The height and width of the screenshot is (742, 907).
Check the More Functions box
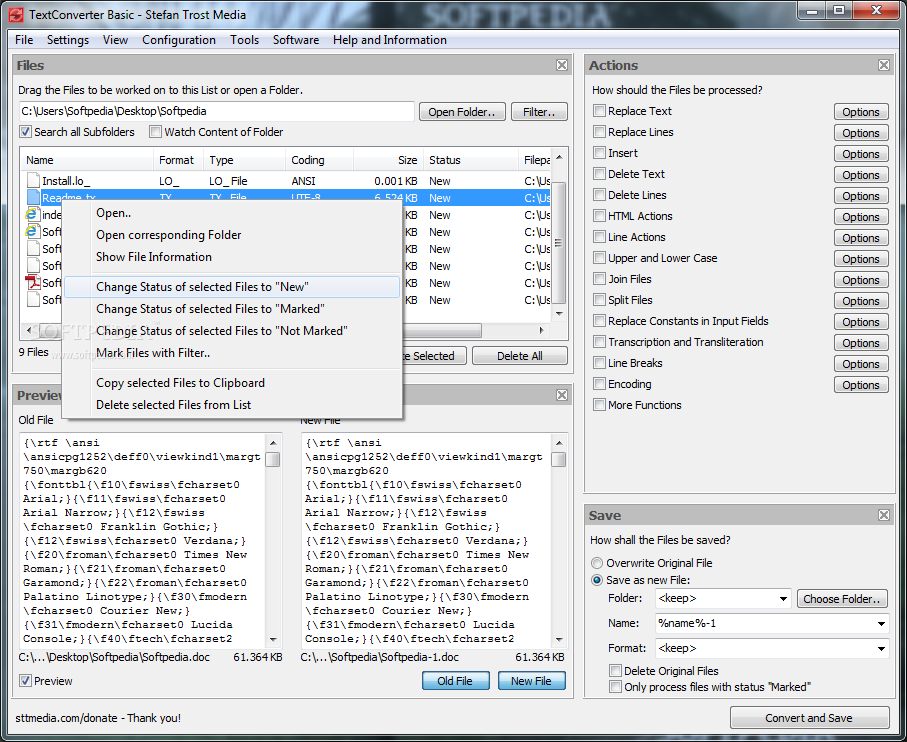point(599,405)
